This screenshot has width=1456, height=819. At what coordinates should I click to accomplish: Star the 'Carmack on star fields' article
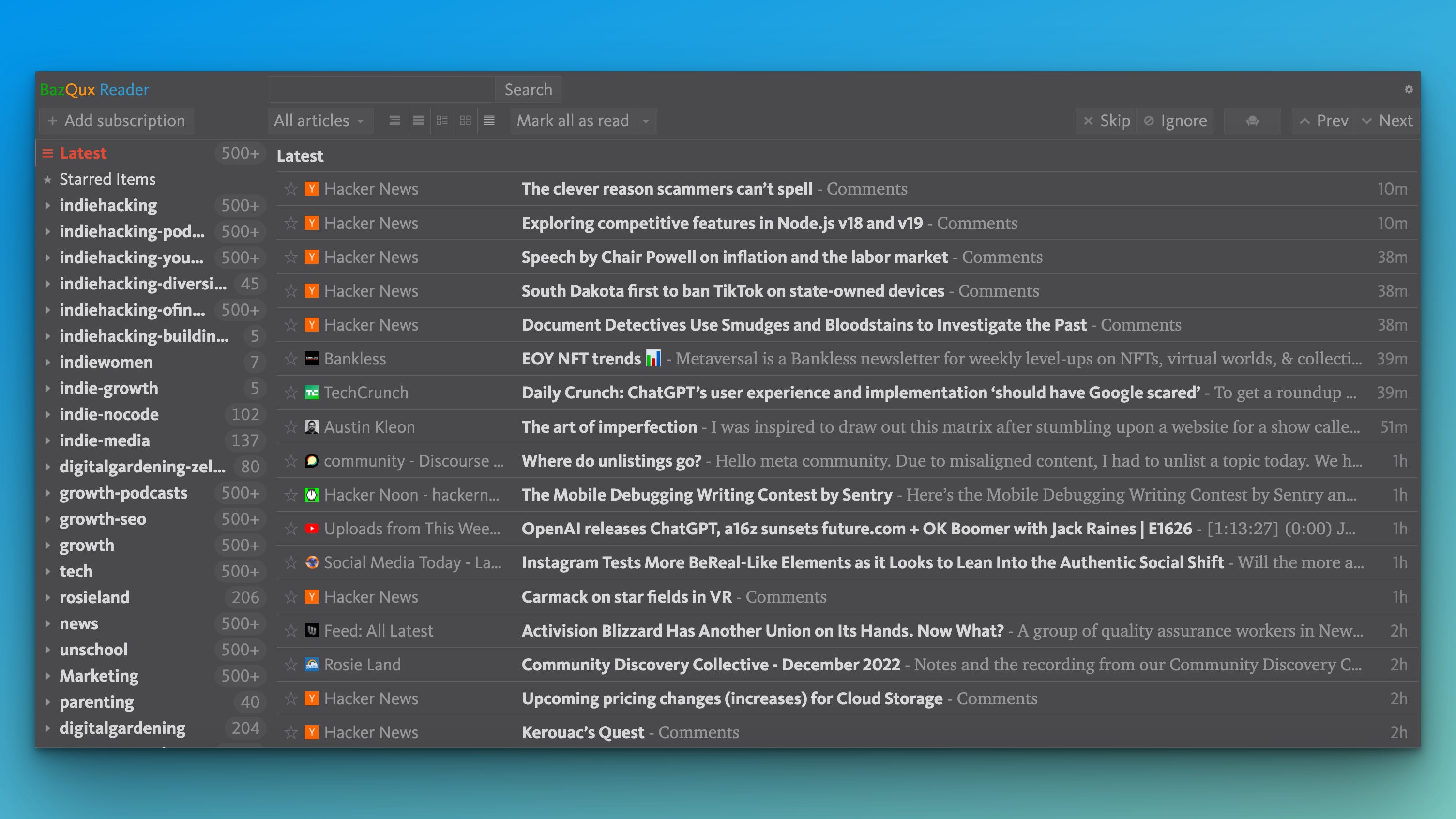[x=291, y=597]
